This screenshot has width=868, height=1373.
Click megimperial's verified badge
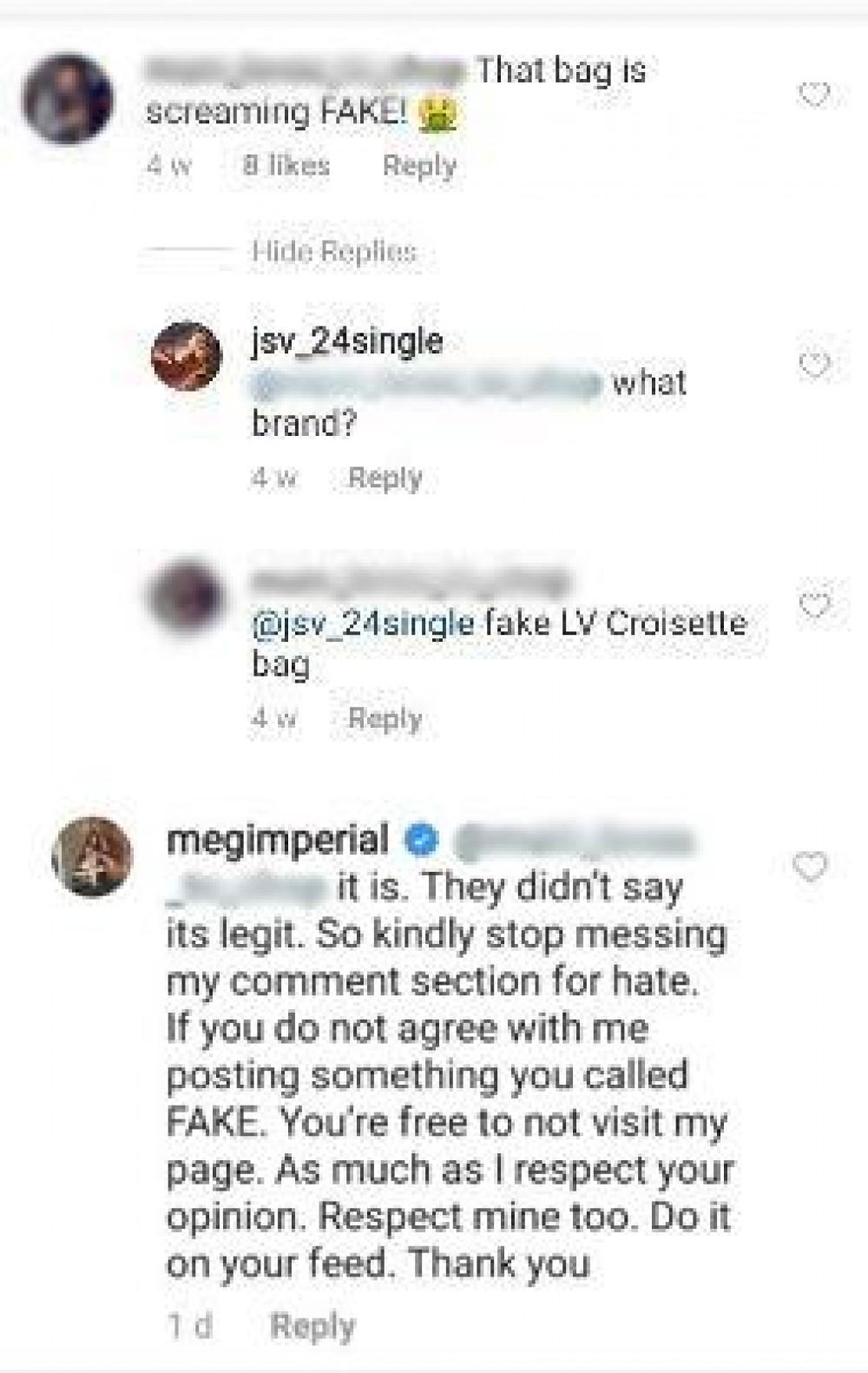[x=423, y=840]
